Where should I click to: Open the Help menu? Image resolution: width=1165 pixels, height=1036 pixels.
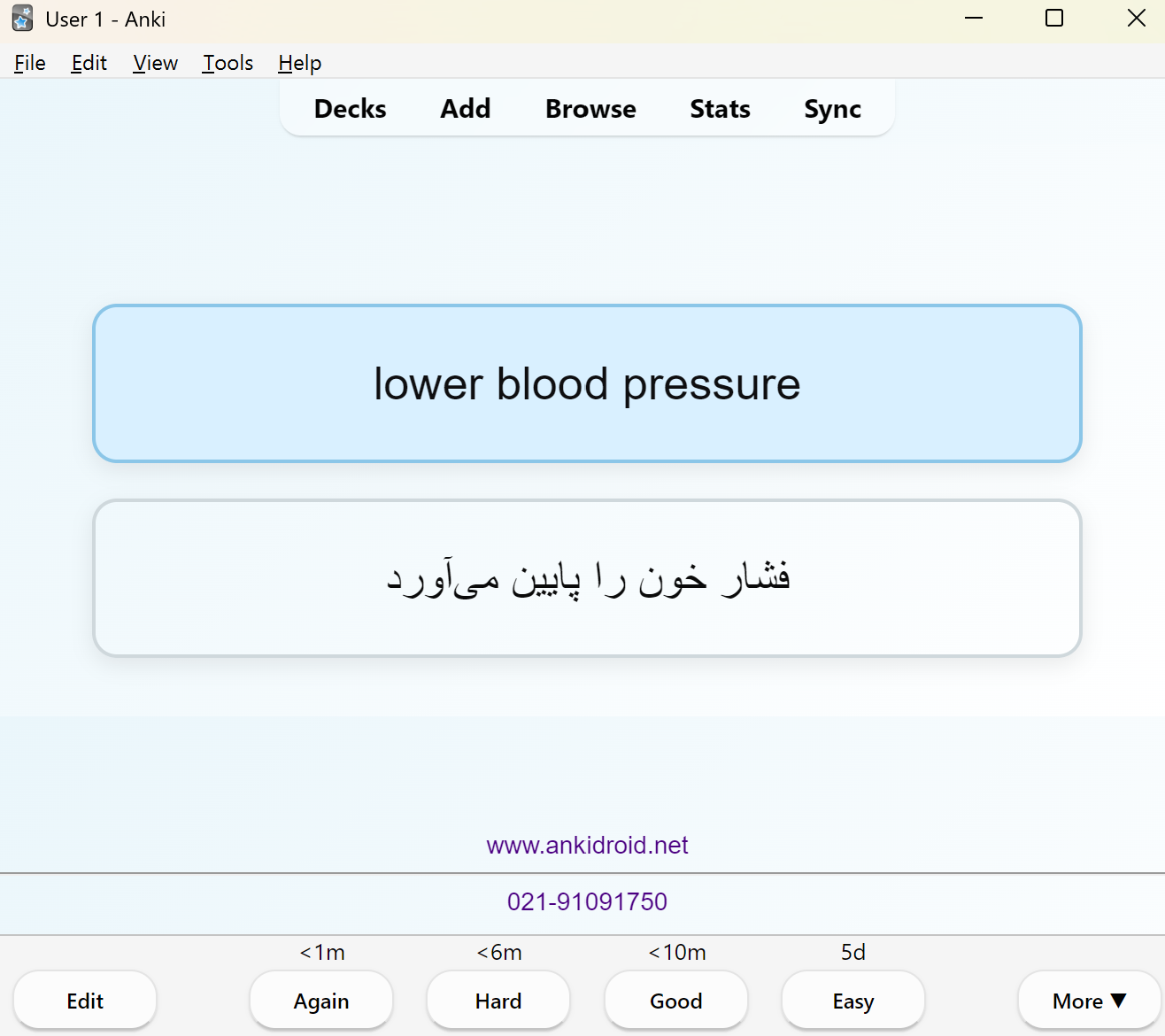click(300, 63)
